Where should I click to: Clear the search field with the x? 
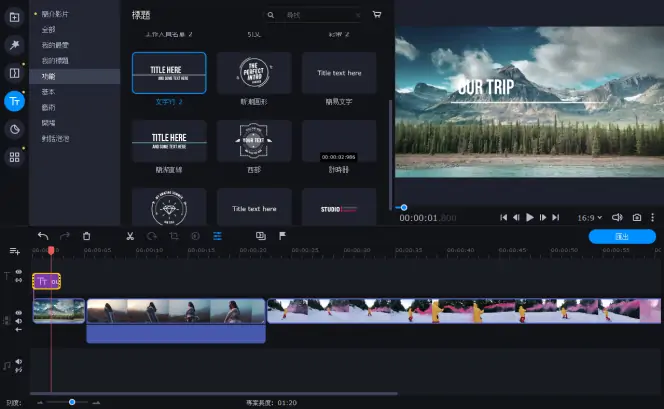(358, 15)
